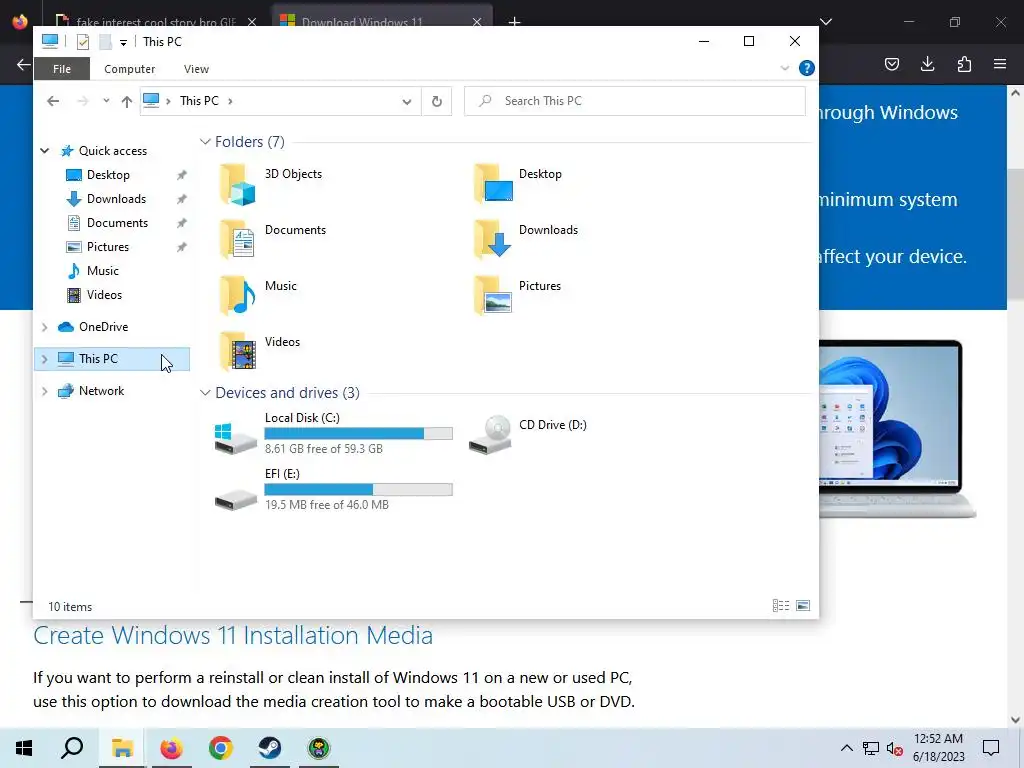Click This PC breadcrumb in address bar

click(199, 101)
